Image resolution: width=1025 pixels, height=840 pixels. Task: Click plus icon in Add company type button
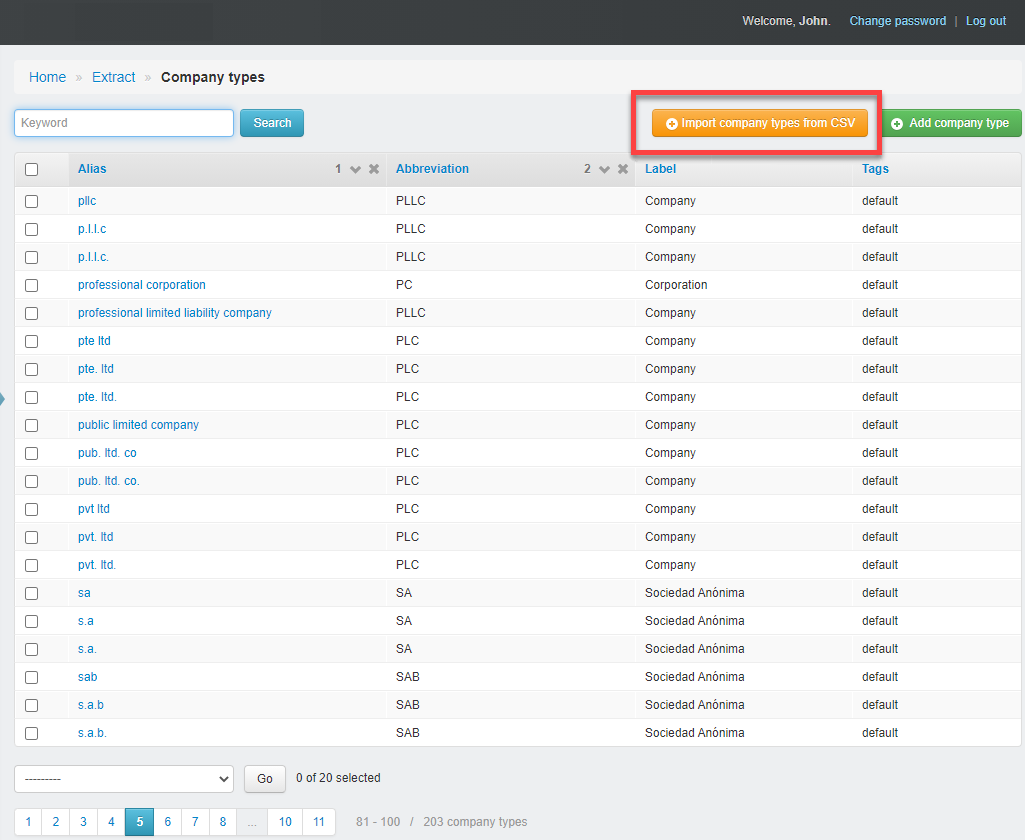[897, 124]
